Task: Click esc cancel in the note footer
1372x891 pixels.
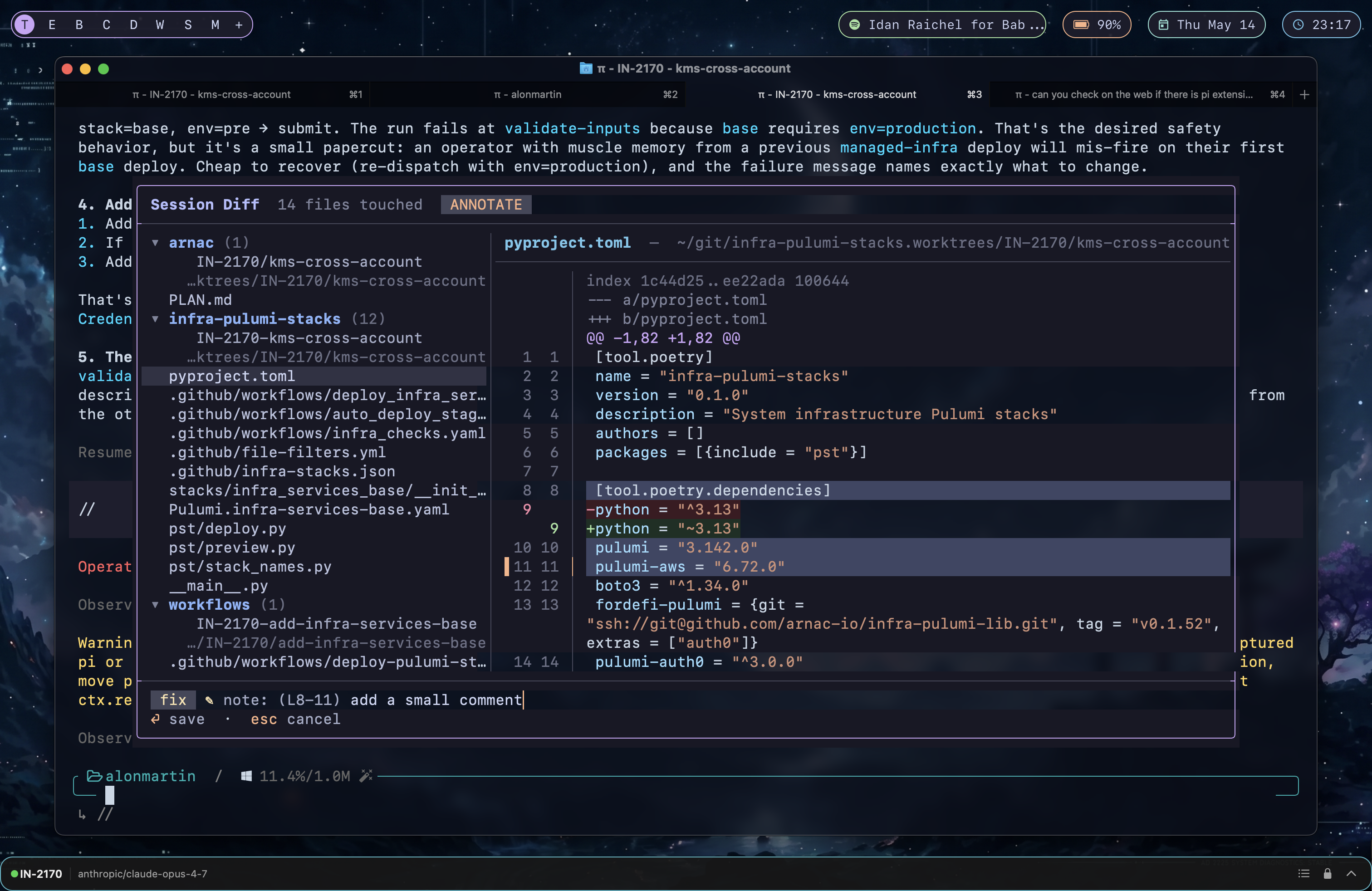Action: (x=295, y=719)
